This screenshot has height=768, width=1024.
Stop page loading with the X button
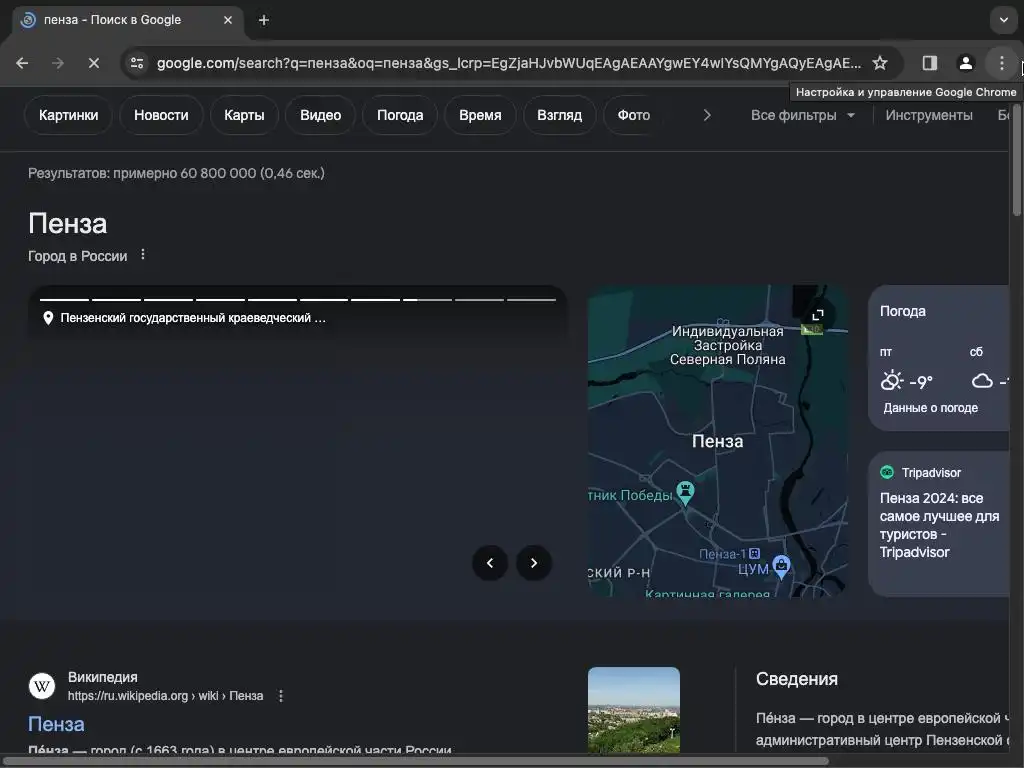pos(93,63)
